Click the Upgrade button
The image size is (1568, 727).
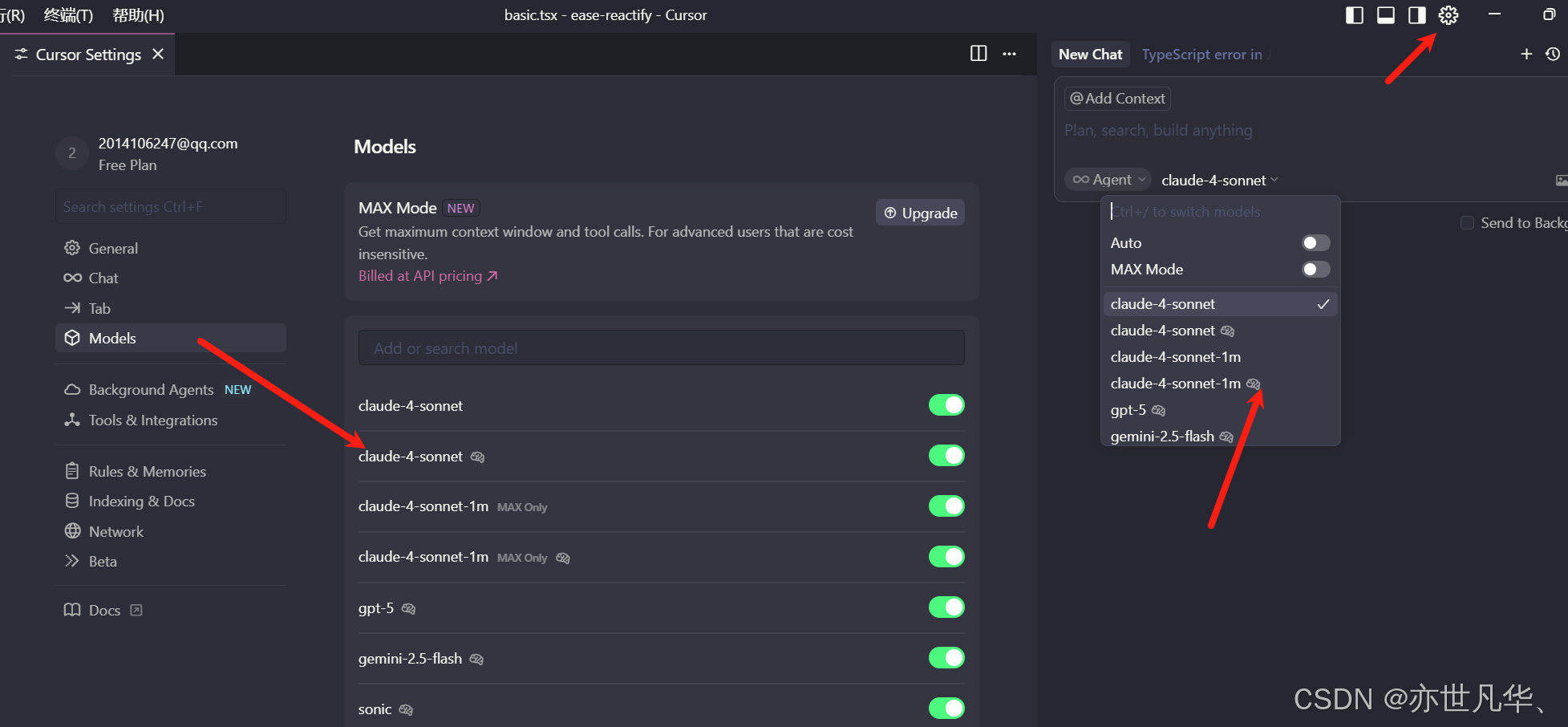tap(920, 213)
